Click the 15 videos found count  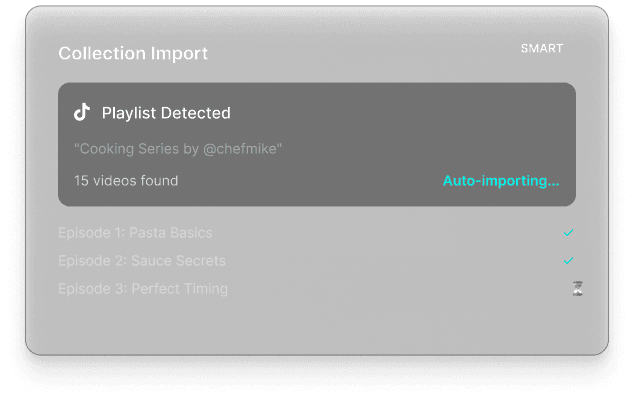pyautogui.click(x=126, y=181)
